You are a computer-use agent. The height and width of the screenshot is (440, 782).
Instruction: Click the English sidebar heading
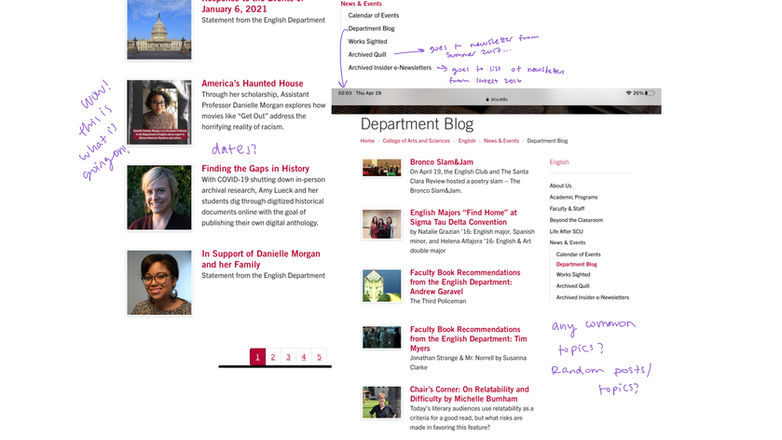pyautogui.click(x=559, y=162)
